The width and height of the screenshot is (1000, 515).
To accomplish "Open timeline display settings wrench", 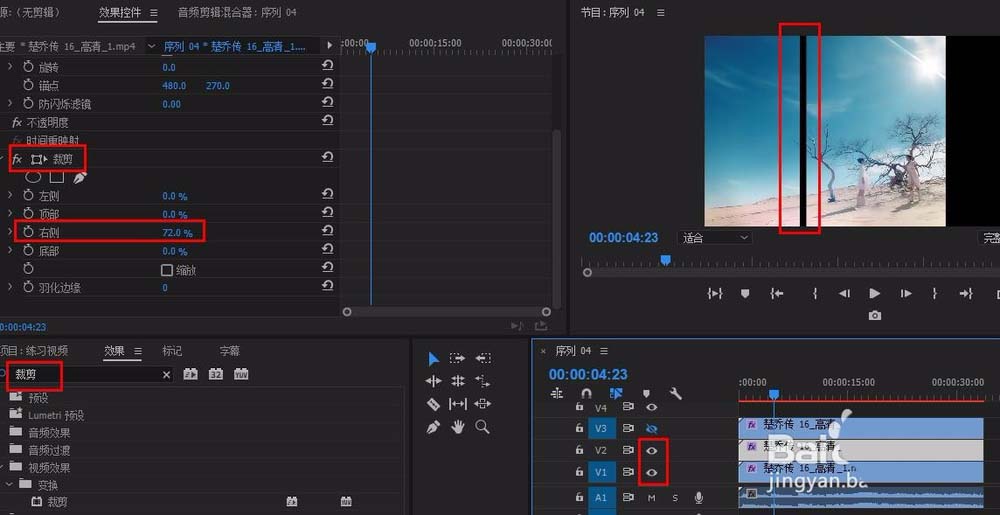I will tap(675, 394).
